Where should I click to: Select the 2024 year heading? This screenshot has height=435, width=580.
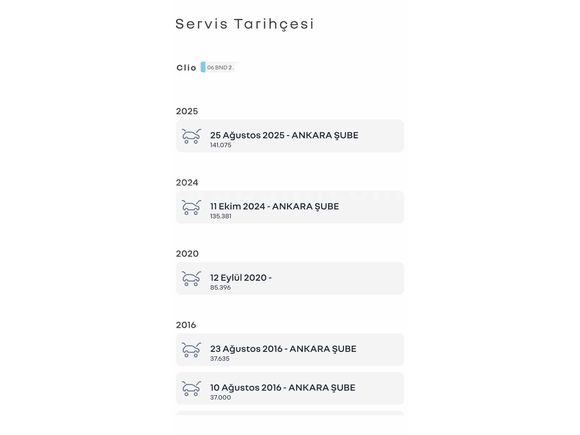tap(187, 183)
